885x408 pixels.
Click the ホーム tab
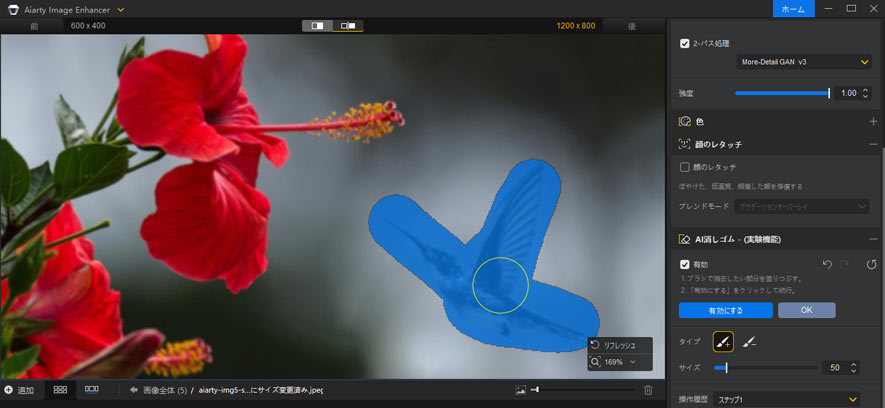(794, 8)
